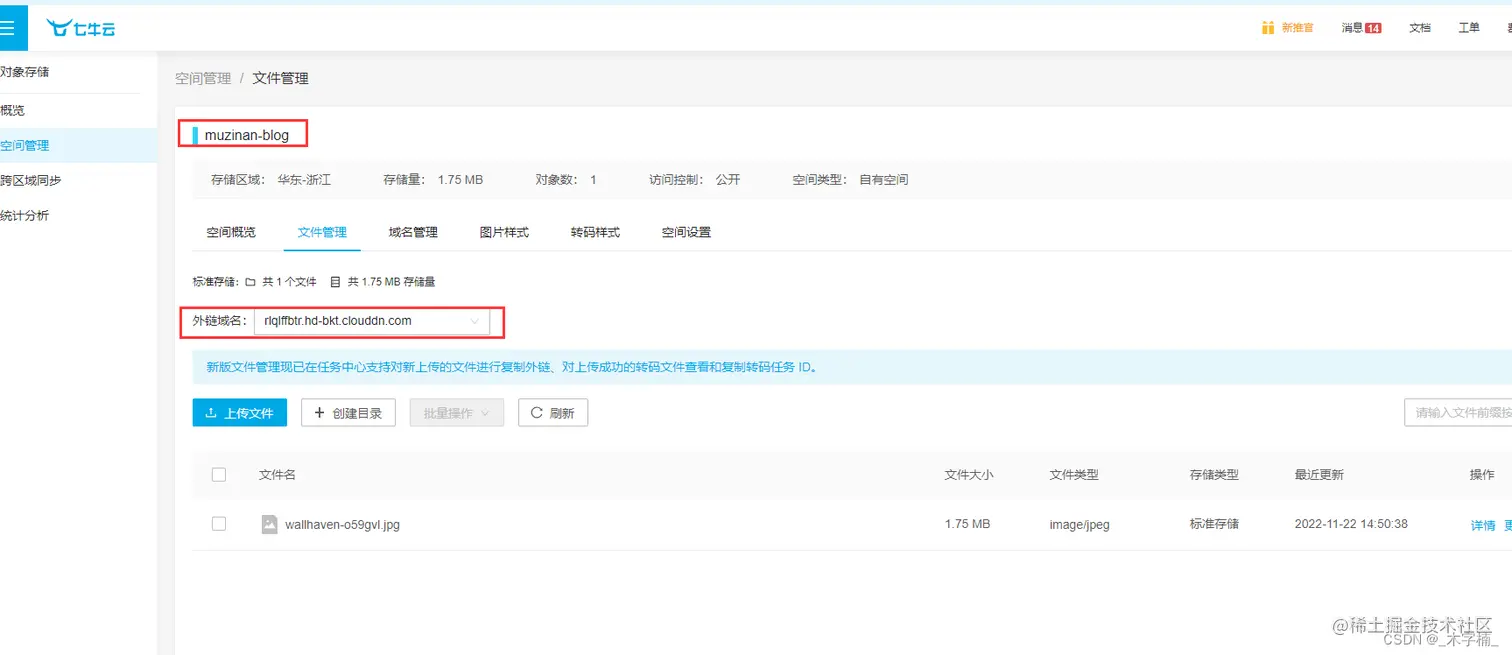Click the 标准存储 cell in the file row
The width and height of the screenshot is (1512, 655).
click(1214, 524)
